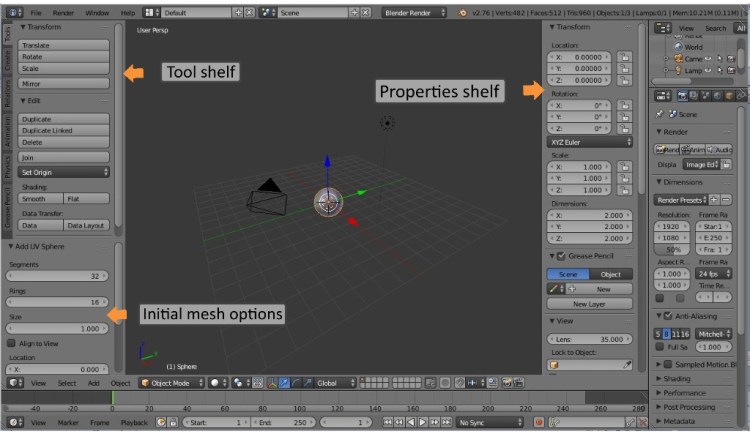Screen dimensions: 750x434
Task: Disable the Anti-Aliasing checkbox
Action: pyautogui.click(x=662, y=316)
